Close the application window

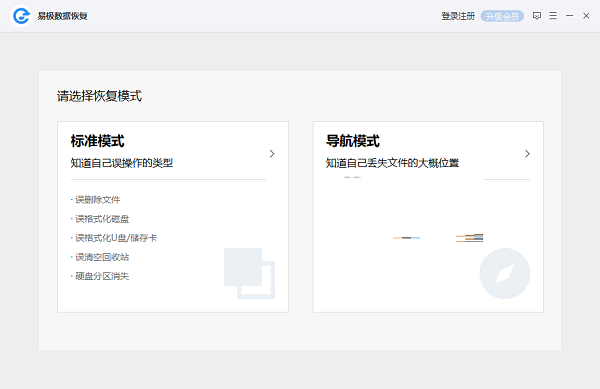[x=586, y=16]
